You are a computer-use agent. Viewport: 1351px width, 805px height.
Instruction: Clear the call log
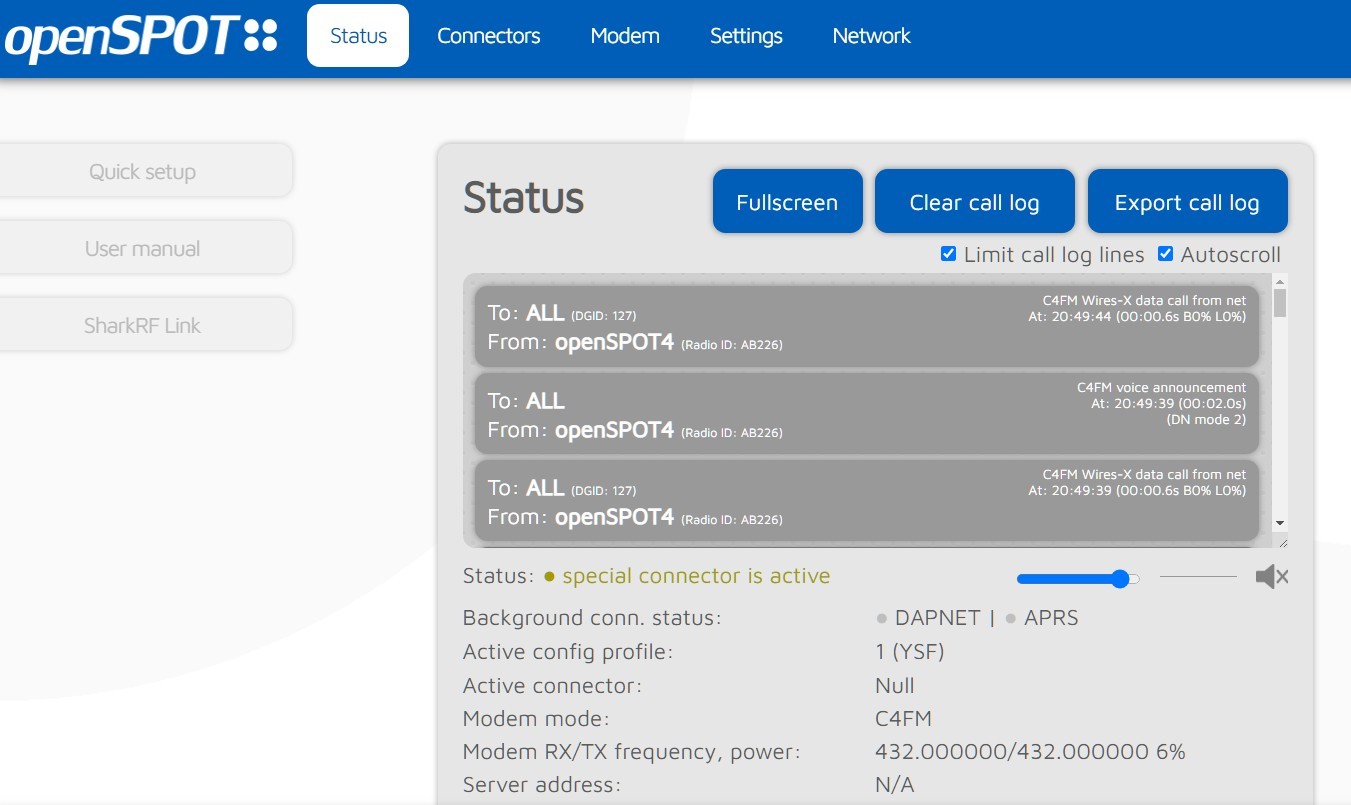[x=974, y=202]
